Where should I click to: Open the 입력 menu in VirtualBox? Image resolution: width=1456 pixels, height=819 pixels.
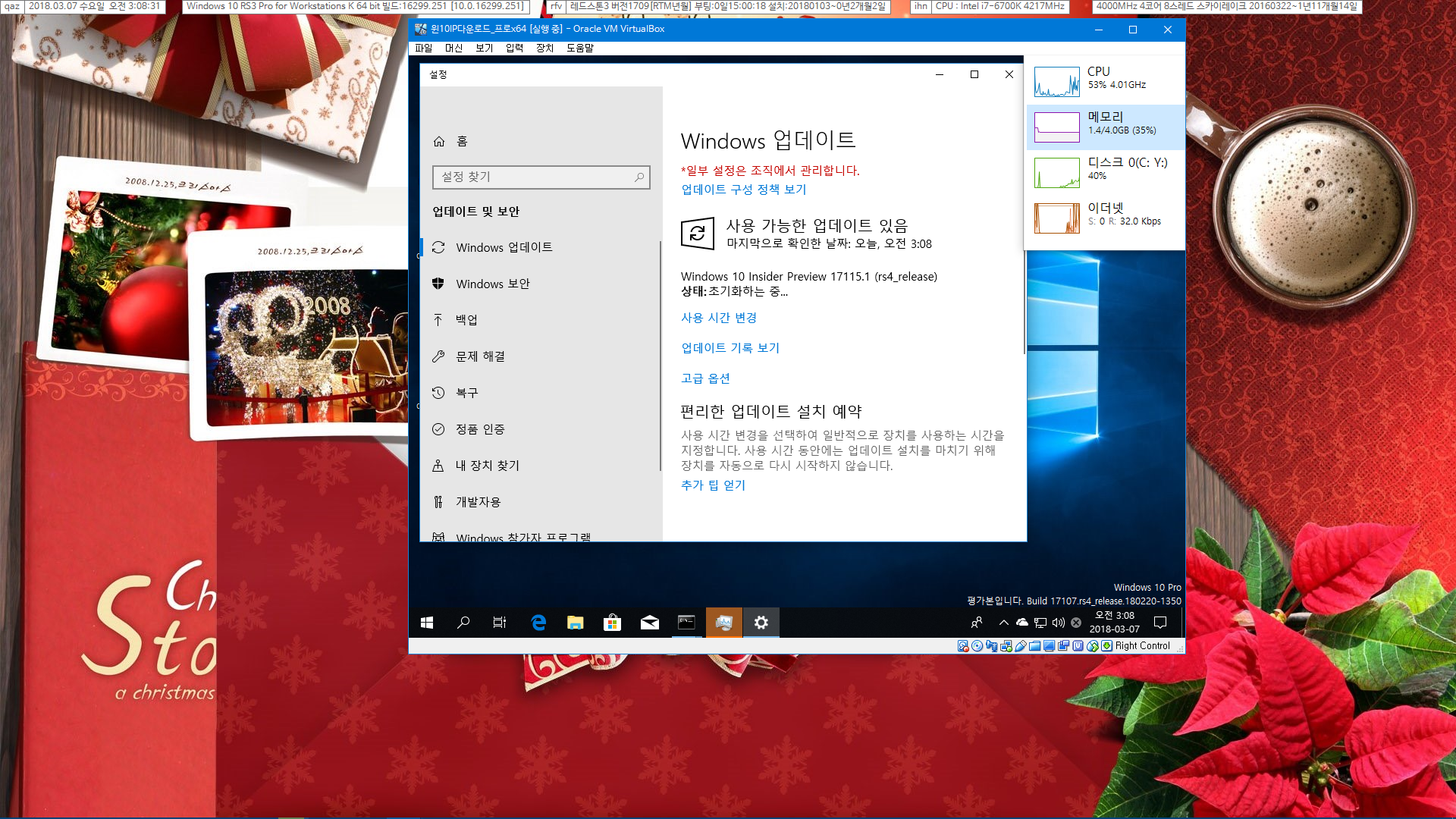[x=514, y=48]
